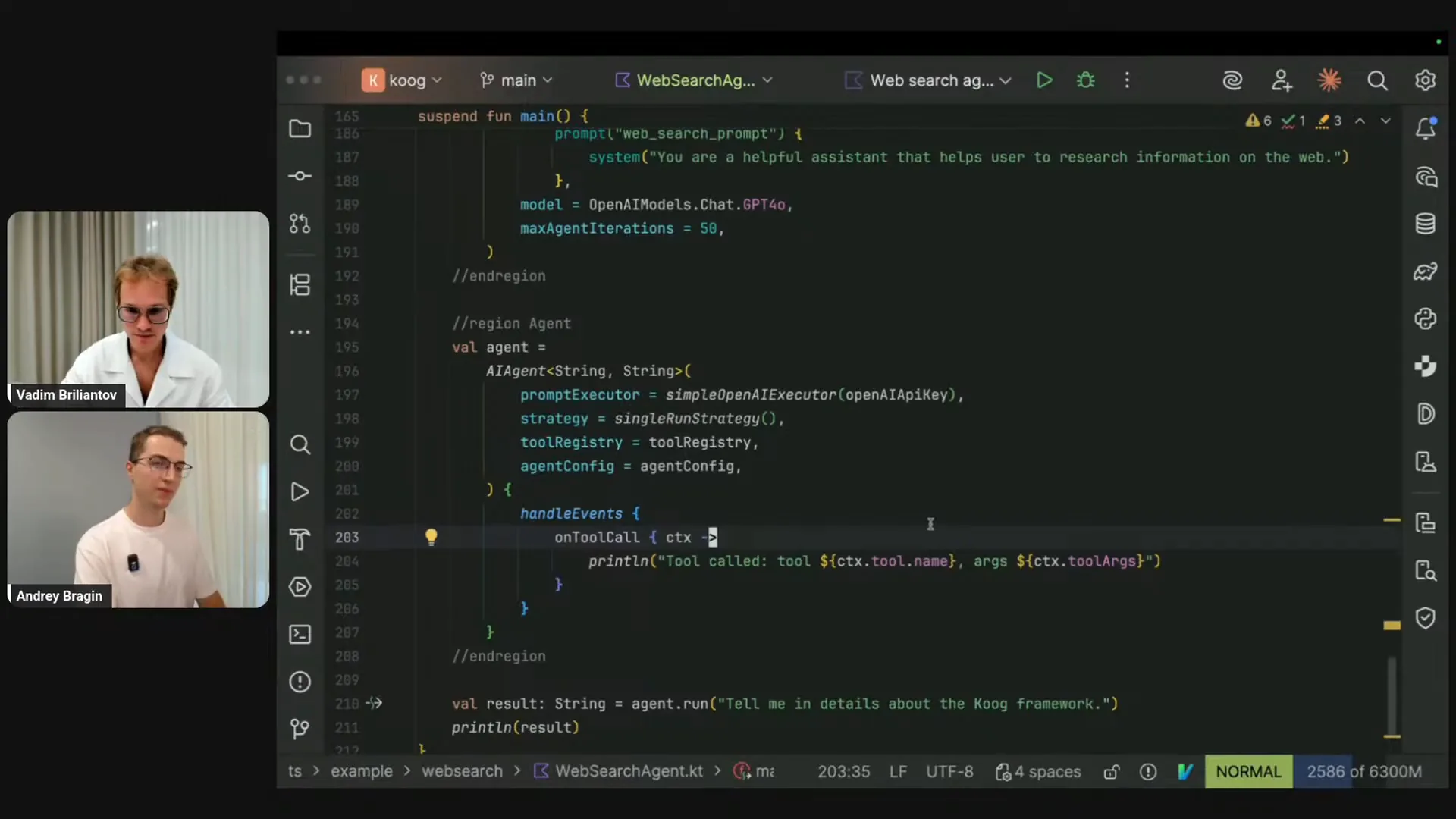Click the 2586 of 6300M memory indicator
1456x819 pixels.
coord(1364,772)
